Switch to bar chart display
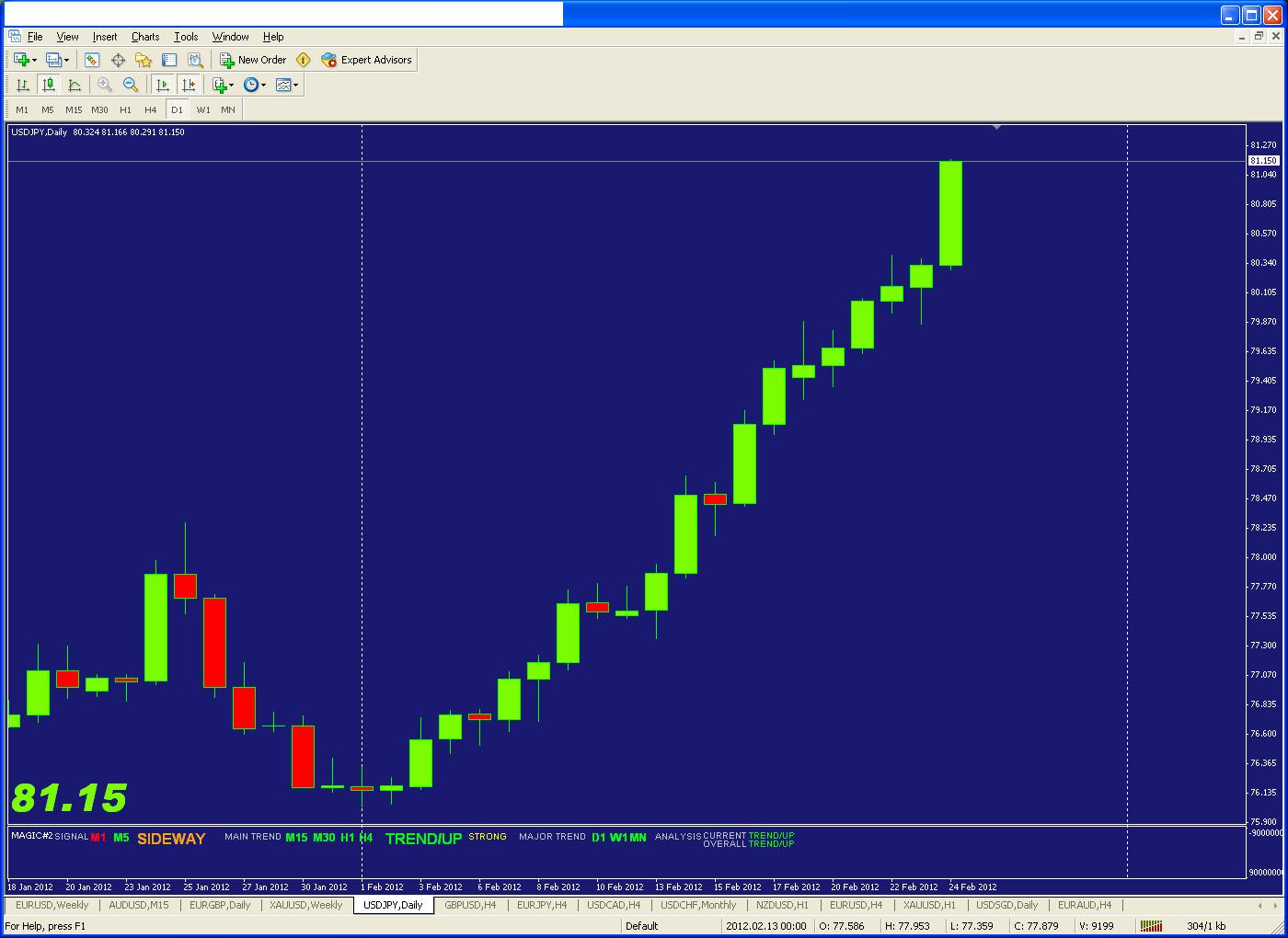1288x938 pixels. point(23,85)
